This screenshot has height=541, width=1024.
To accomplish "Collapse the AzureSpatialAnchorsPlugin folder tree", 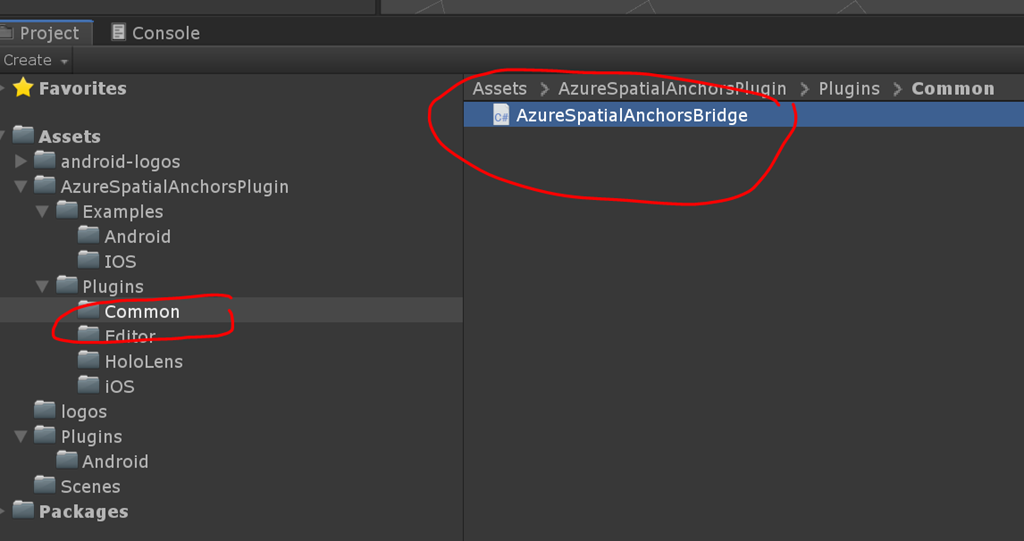I will point(21,186).
